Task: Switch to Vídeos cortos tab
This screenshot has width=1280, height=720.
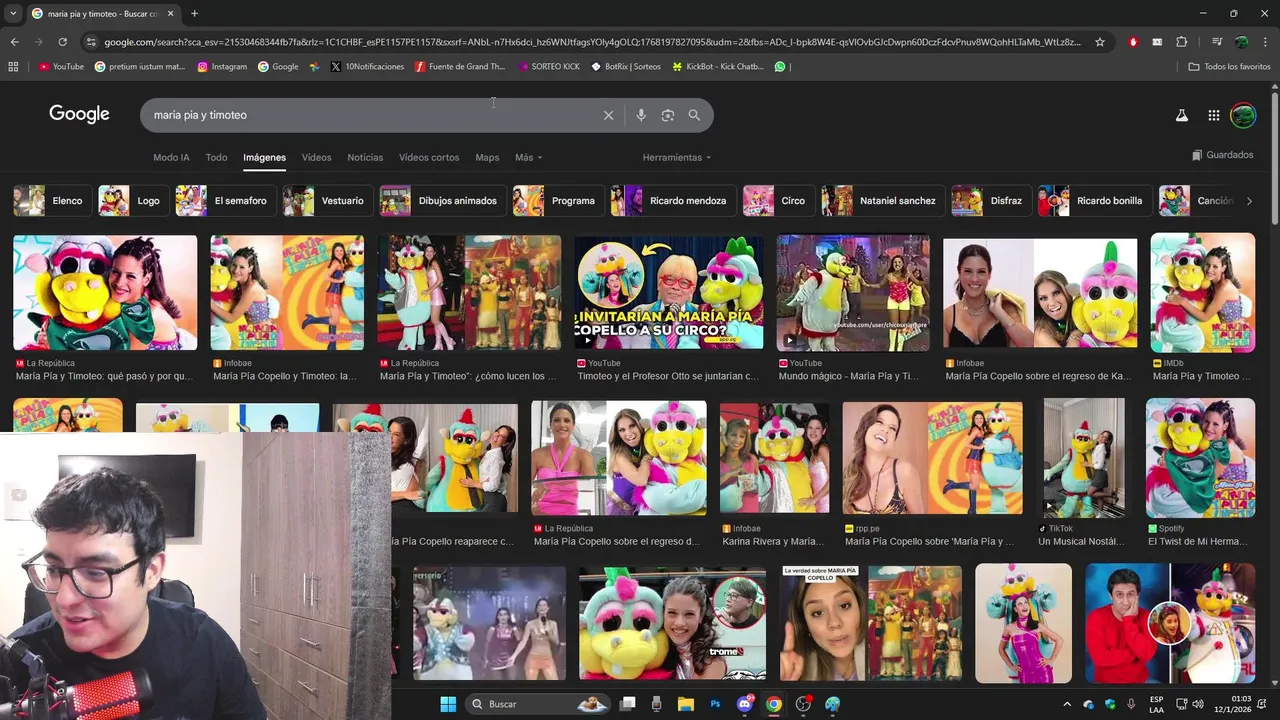Action: [429, 157]
